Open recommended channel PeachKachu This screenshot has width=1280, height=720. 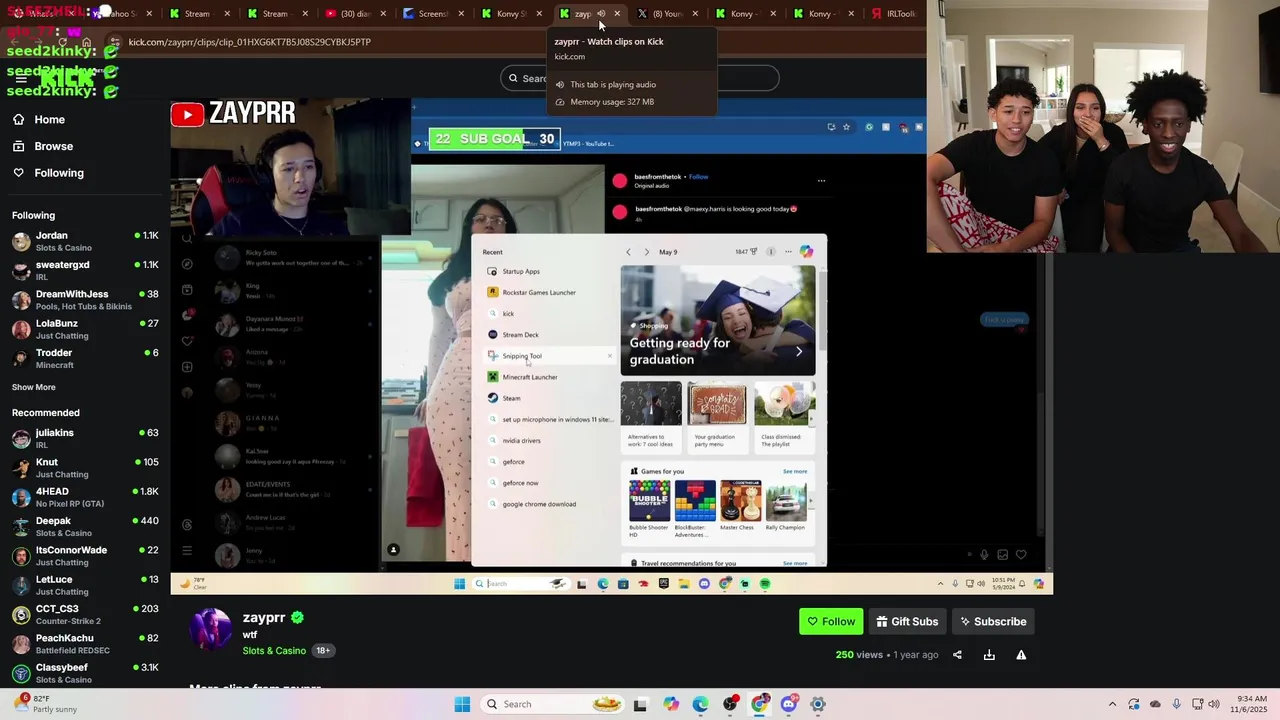click(85, 644)
